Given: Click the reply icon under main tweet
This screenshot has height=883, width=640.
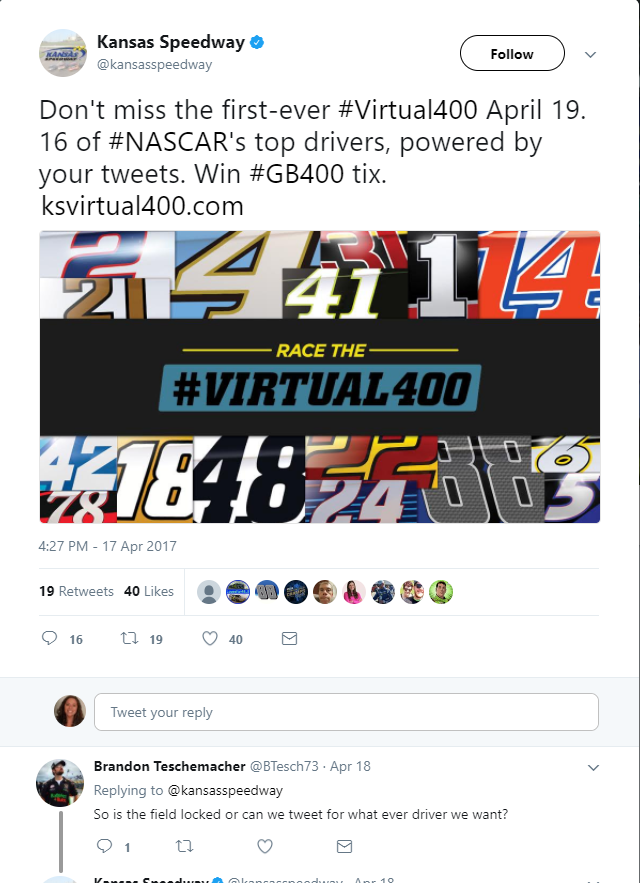Looking at the screenshot, I should coord(50,638).
